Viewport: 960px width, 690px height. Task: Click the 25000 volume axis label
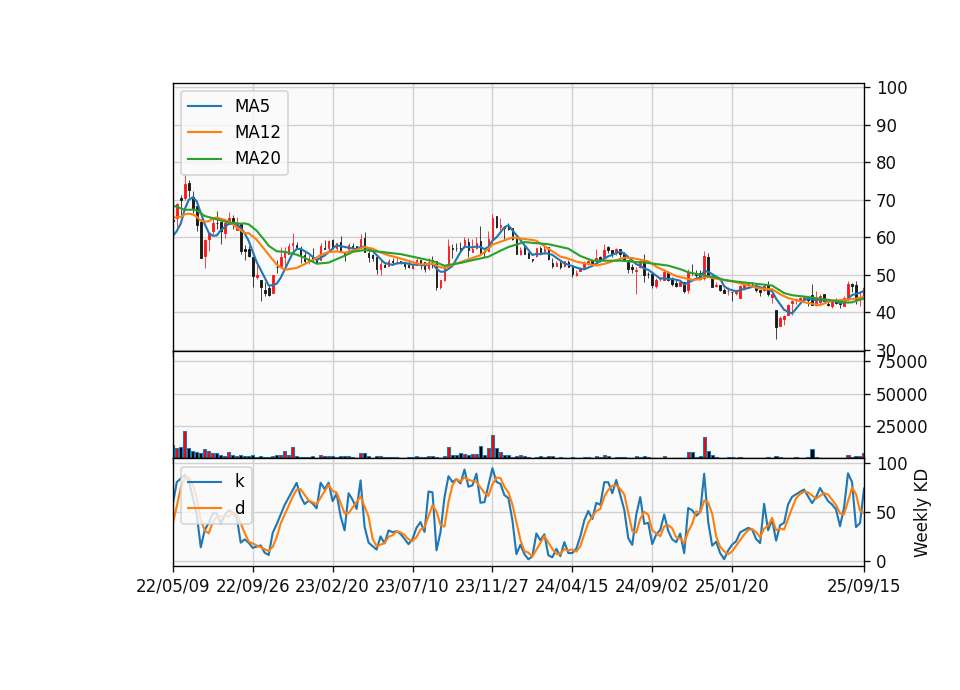pyautogui.click(x=902, y=427)
